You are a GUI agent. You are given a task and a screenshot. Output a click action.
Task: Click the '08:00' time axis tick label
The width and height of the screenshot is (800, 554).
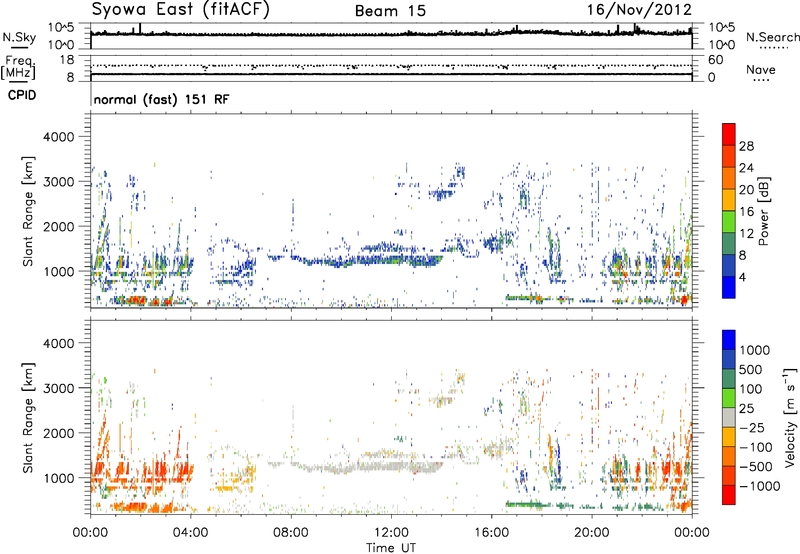pos(291,533)
